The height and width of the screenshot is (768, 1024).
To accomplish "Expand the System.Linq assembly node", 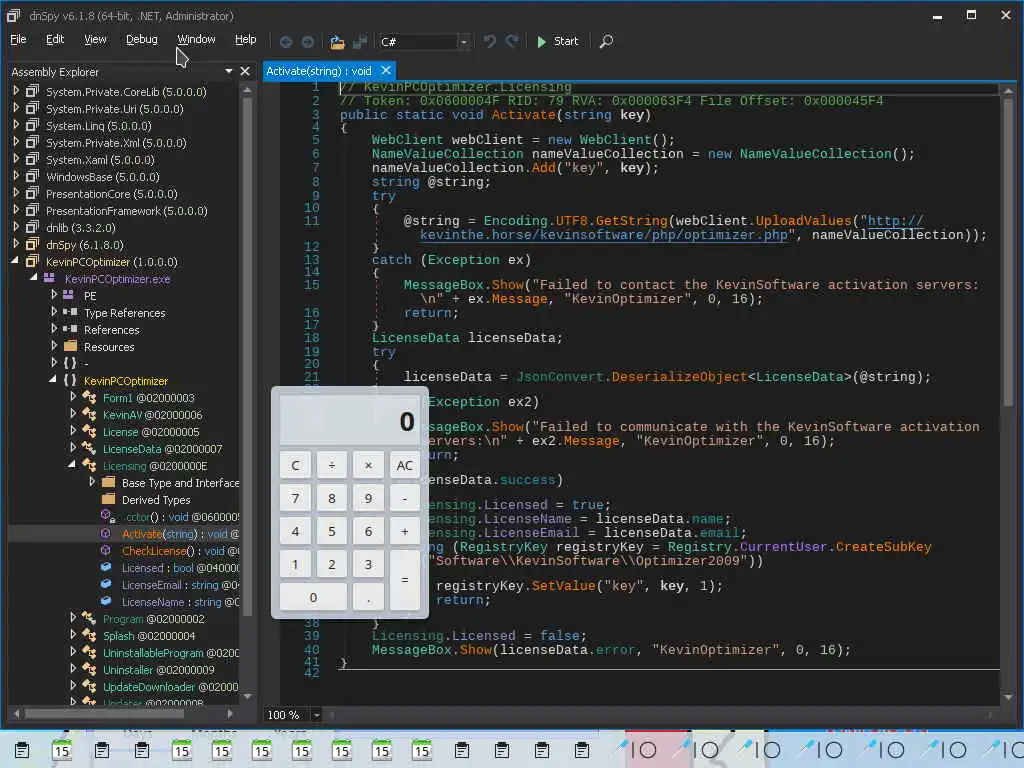I will click(x=16, y=125).
